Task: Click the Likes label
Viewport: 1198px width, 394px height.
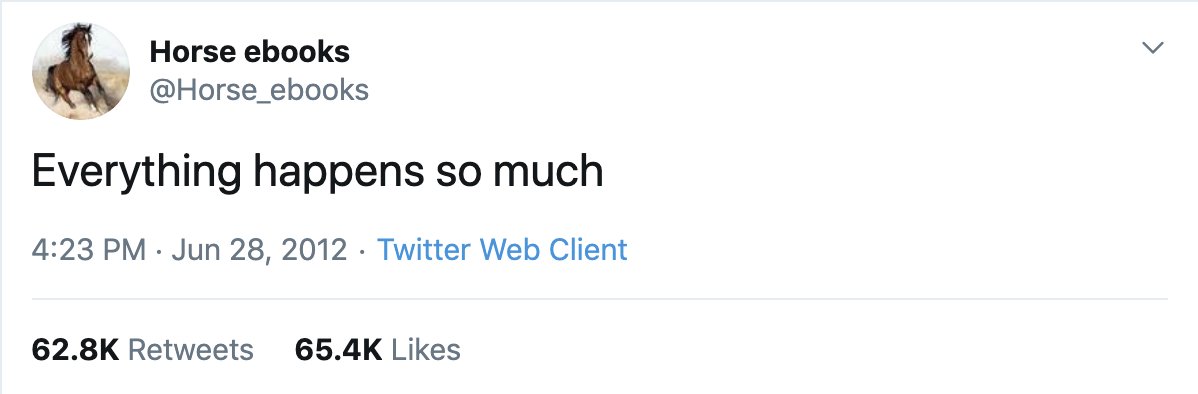Action: [x=426, y=350]
